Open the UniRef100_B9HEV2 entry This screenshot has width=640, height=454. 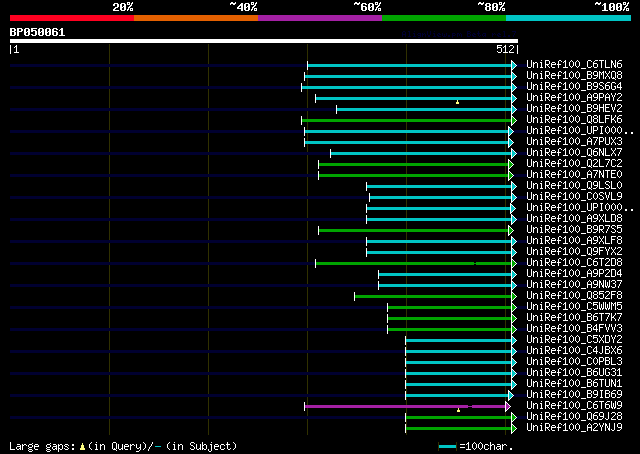(574, 109)
